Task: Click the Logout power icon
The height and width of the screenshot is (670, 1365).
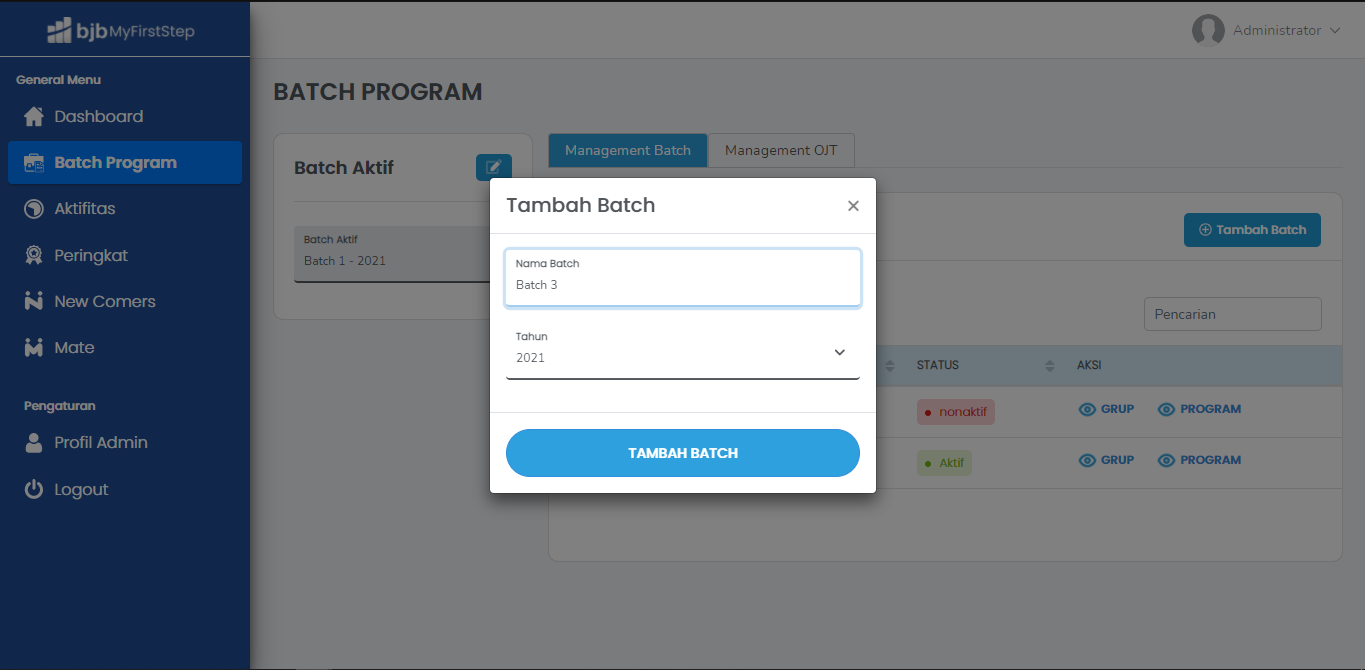Action: [34, 490]
